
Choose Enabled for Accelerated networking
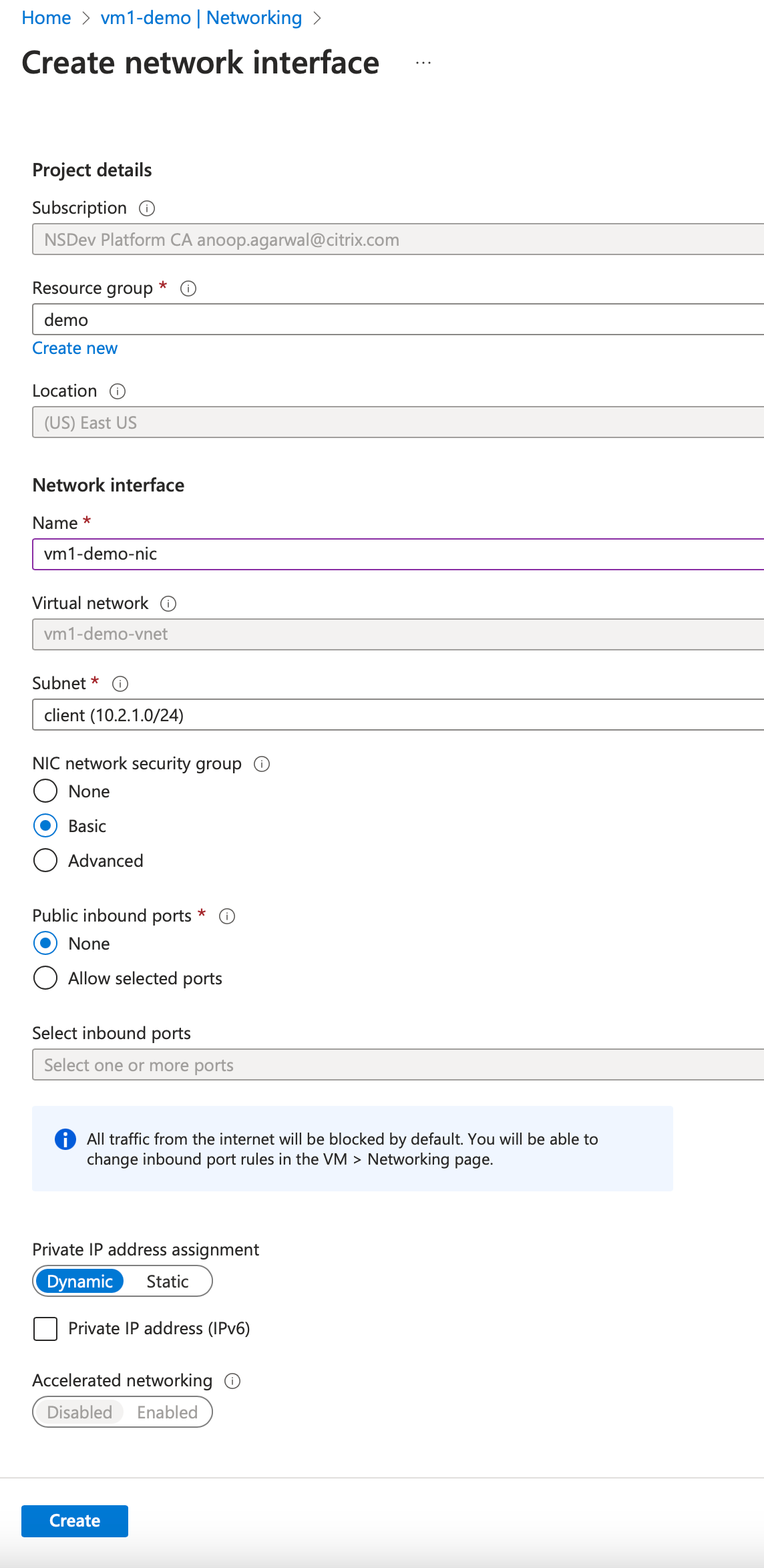tap(168, 1412)
